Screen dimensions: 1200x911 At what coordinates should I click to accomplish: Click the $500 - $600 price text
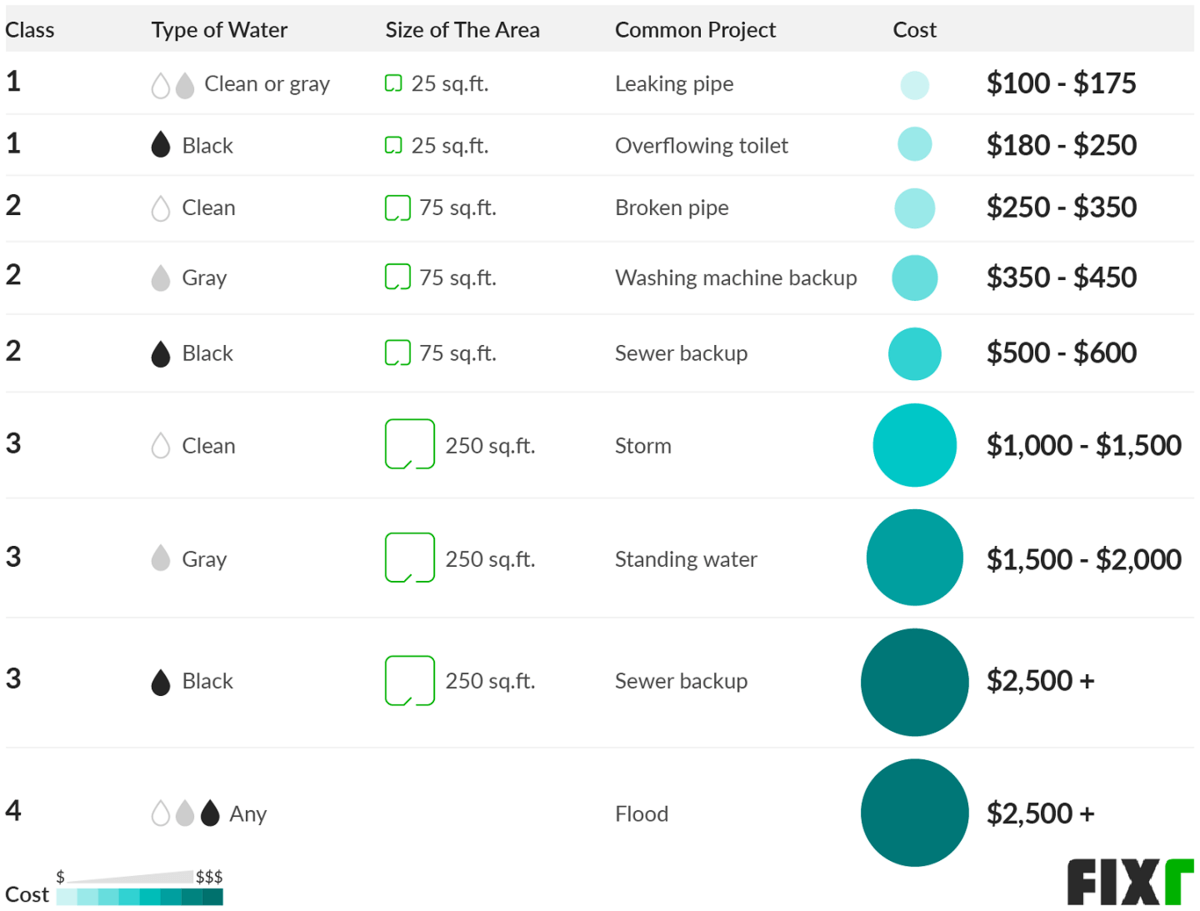[1061, 353]
